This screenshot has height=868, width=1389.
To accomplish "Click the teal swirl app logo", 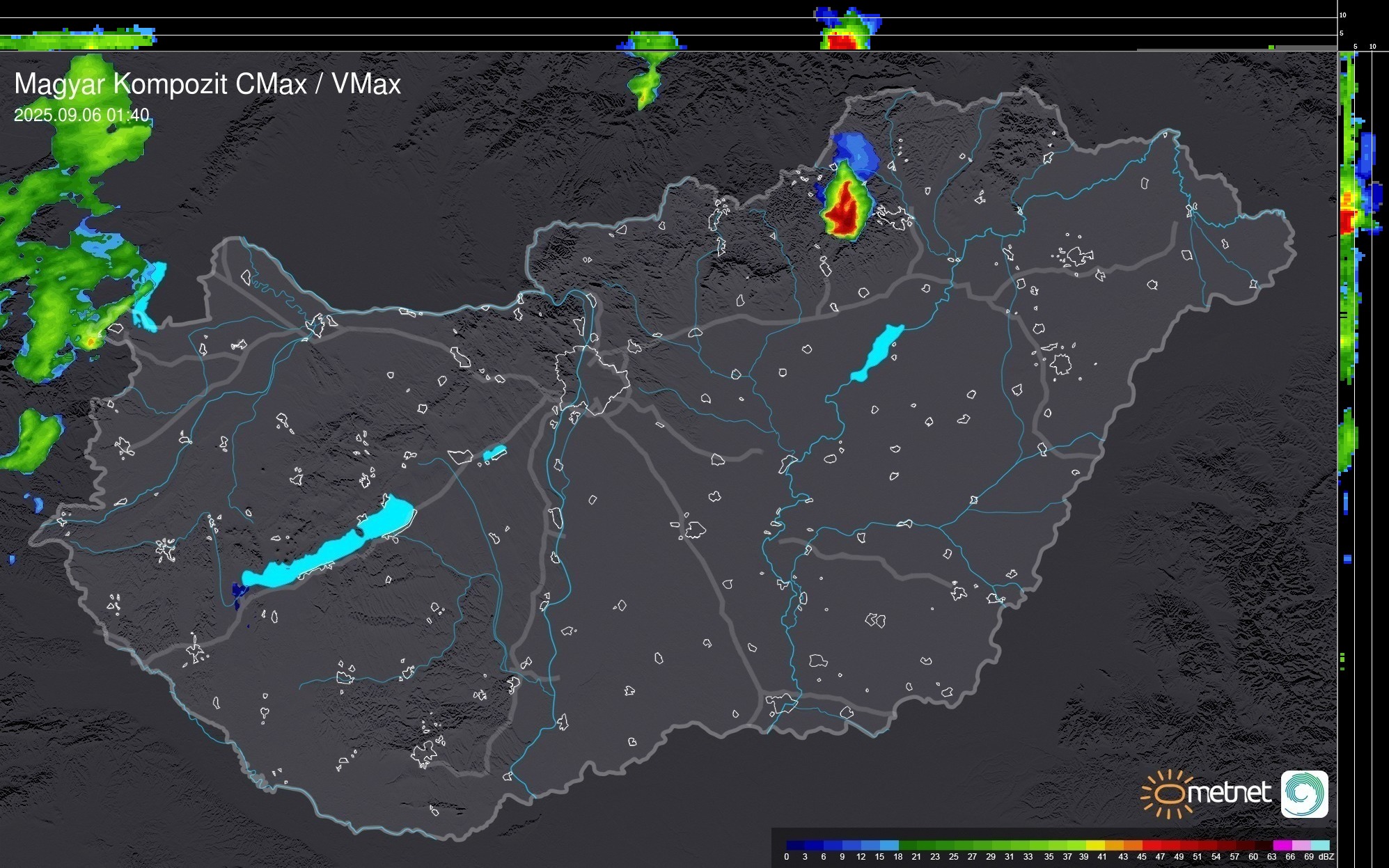I will (x=1304, y=794).
